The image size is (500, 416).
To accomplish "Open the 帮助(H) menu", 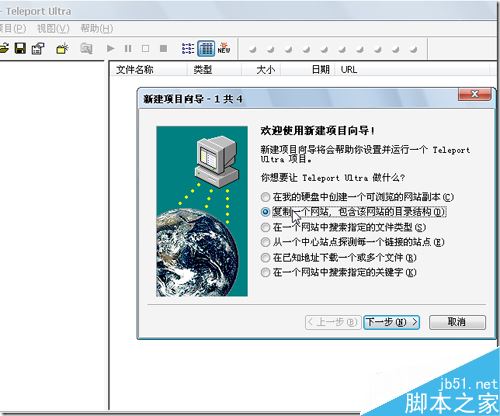I will (97, 29).
